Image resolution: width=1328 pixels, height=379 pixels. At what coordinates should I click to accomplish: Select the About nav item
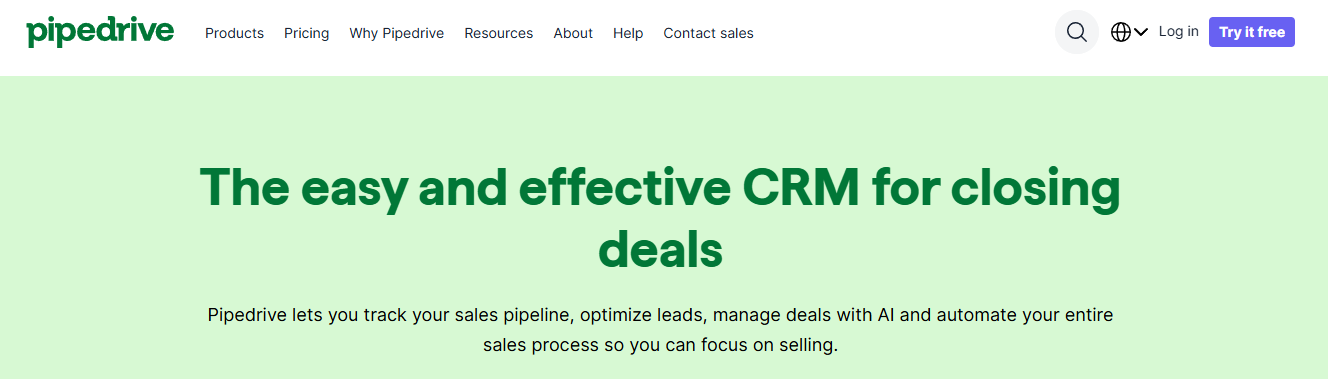coord(573,33)
